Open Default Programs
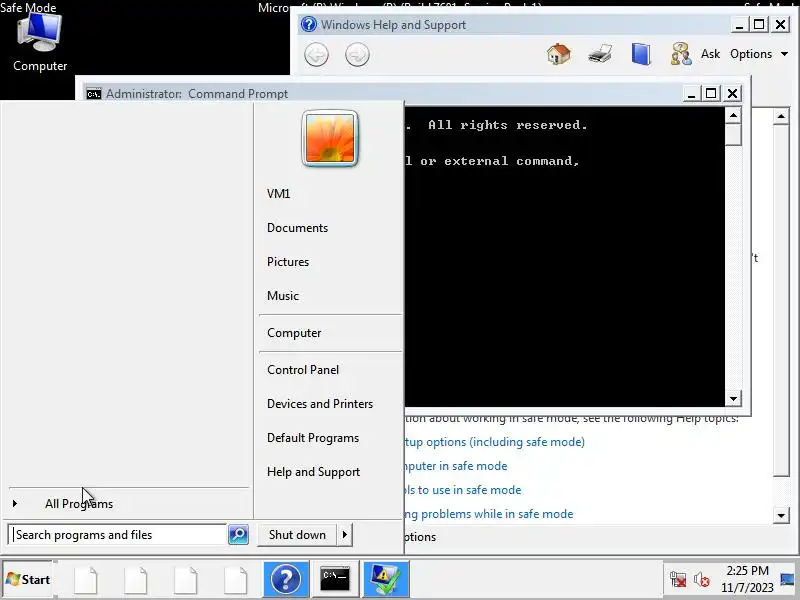This screenshot has width=800, height=600. [313, 438]
